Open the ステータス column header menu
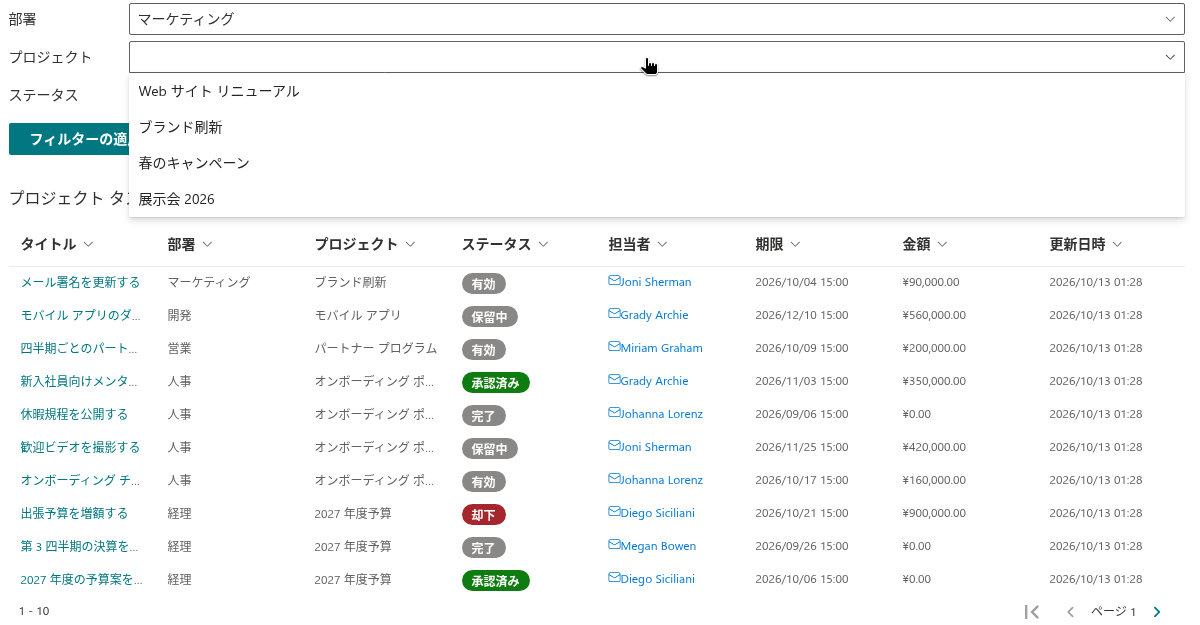 (x=543, y=244)
